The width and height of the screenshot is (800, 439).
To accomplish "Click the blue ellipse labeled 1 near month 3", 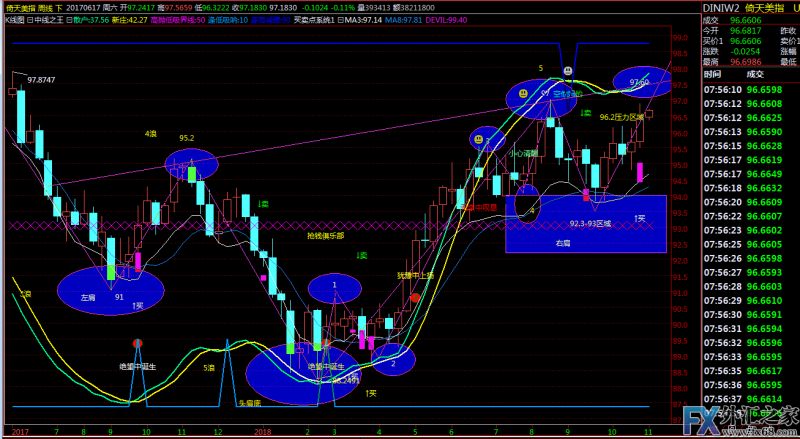I will click(335, 290).
